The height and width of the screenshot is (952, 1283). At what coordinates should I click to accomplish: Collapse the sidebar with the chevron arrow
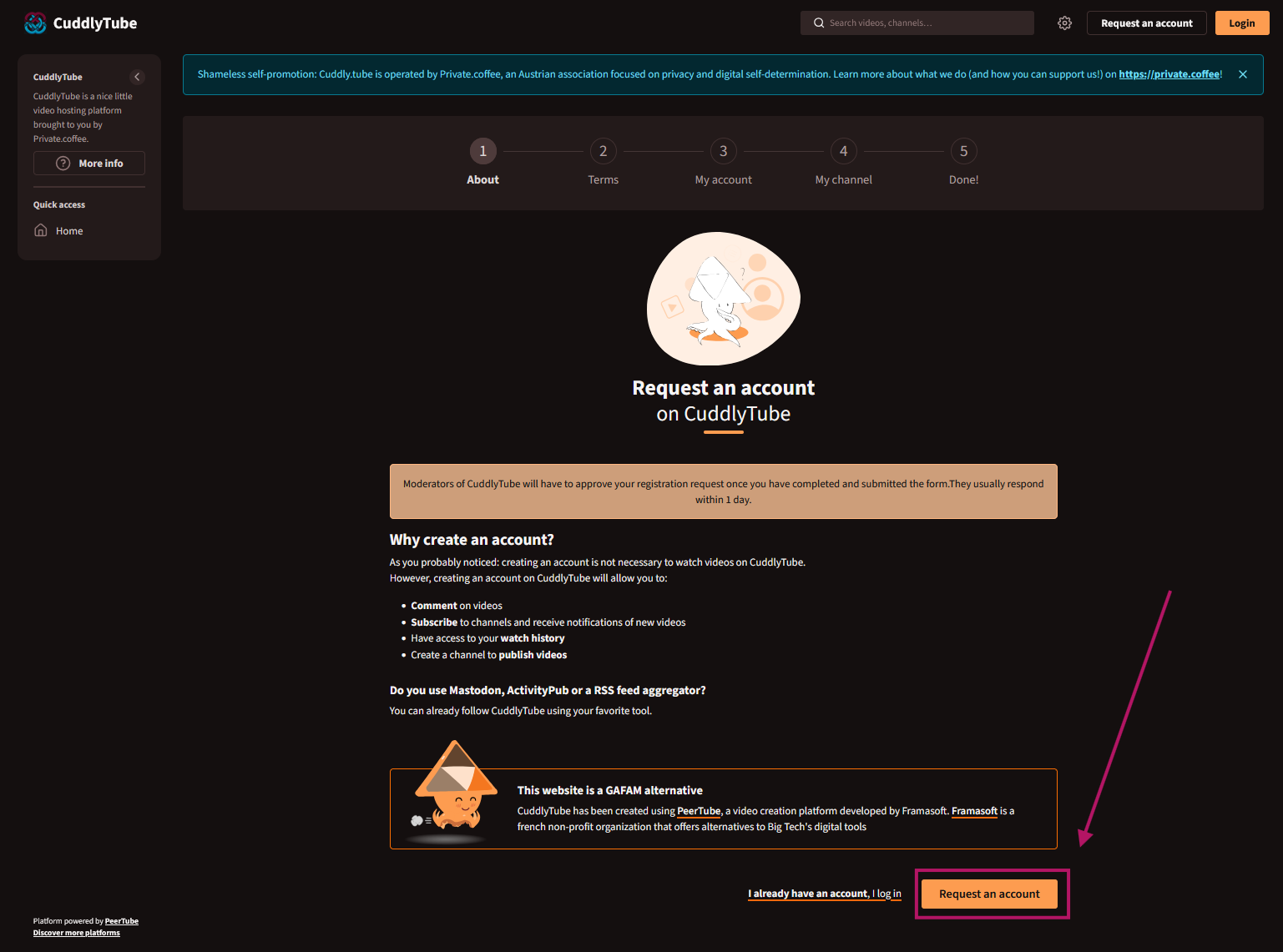coord(138,77)
